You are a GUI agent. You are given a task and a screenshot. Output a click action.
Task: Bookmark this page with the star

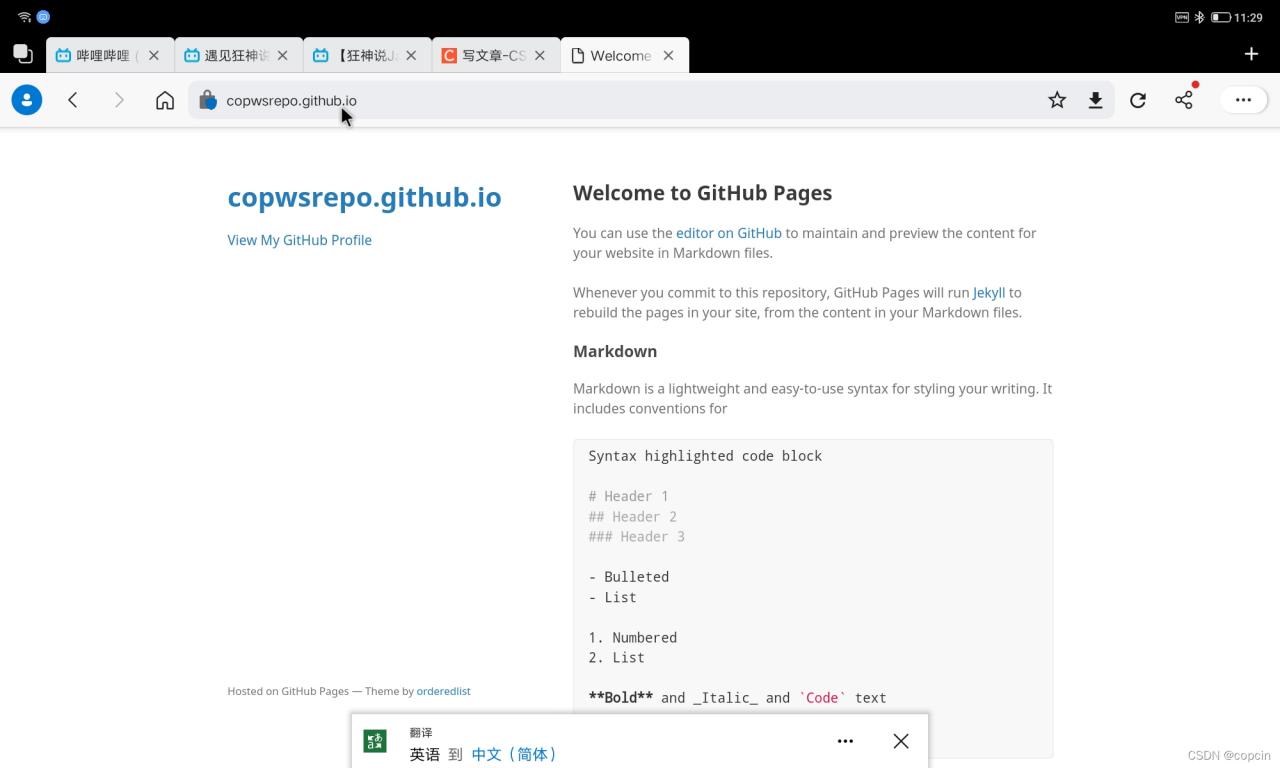point(1057,100)
